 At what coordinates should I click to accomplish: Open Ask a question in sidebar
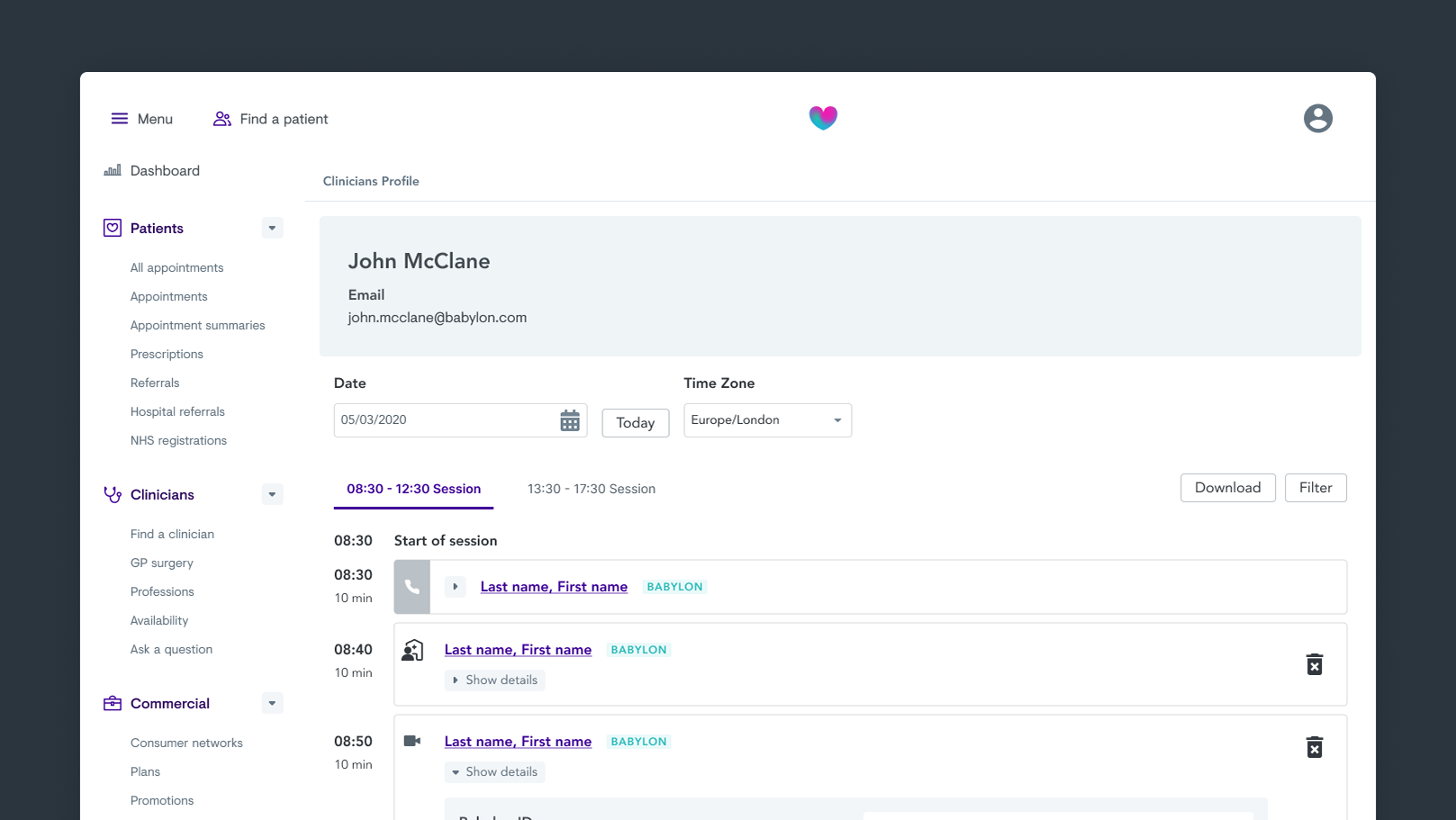click(171, 649)
